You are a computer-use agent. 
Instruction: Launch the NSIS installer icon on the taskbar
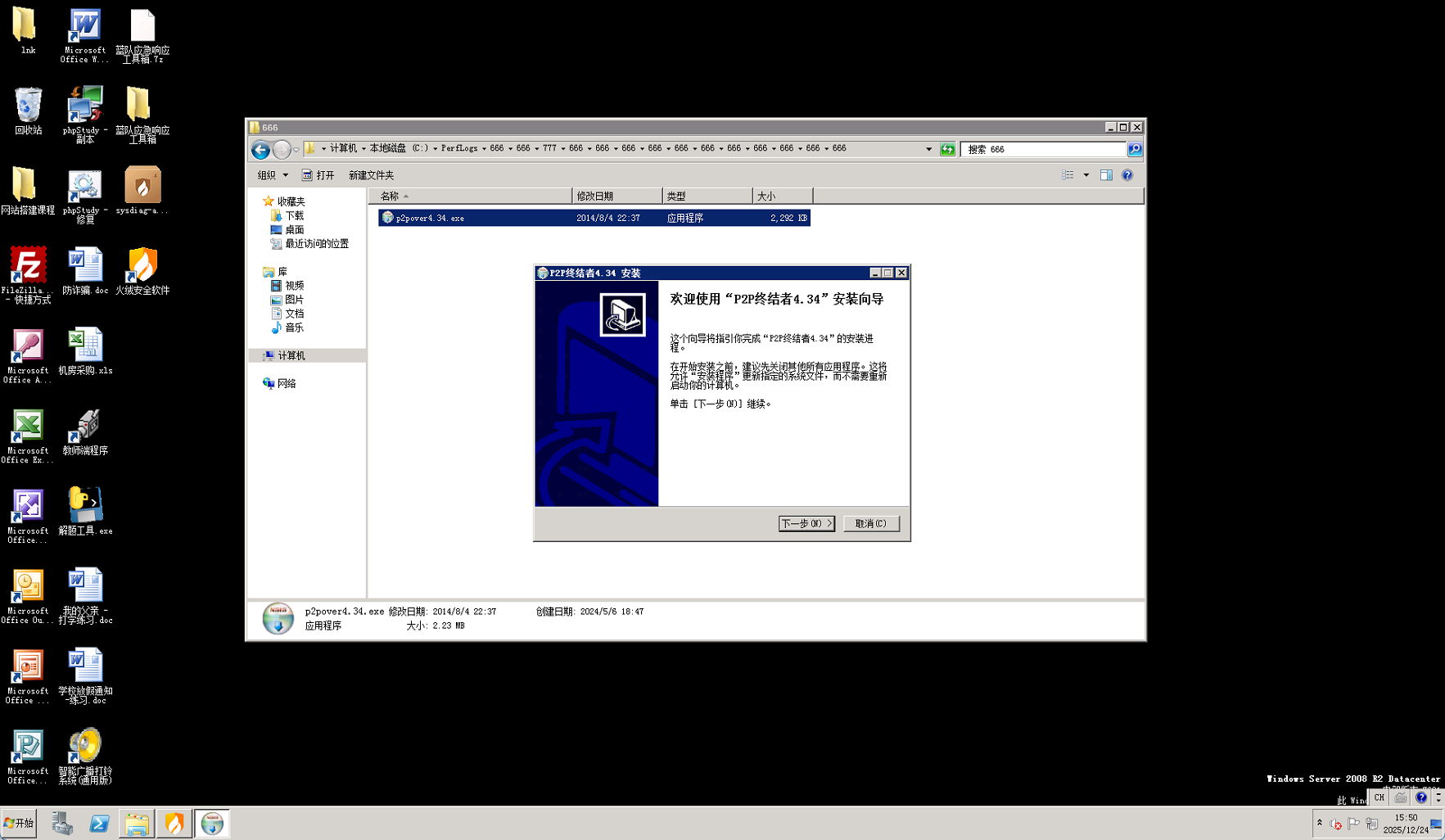(212, 823)
